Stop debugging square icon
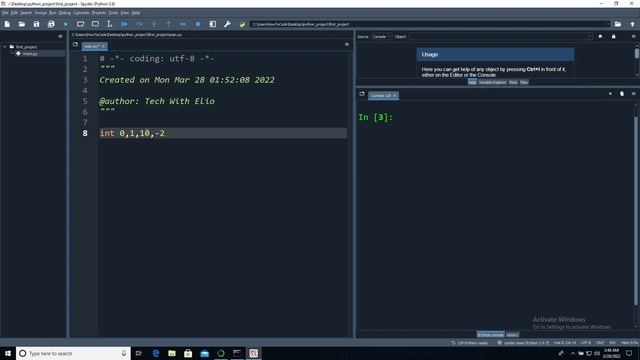Viewport: 640px width, 360px height. point(198,24)
